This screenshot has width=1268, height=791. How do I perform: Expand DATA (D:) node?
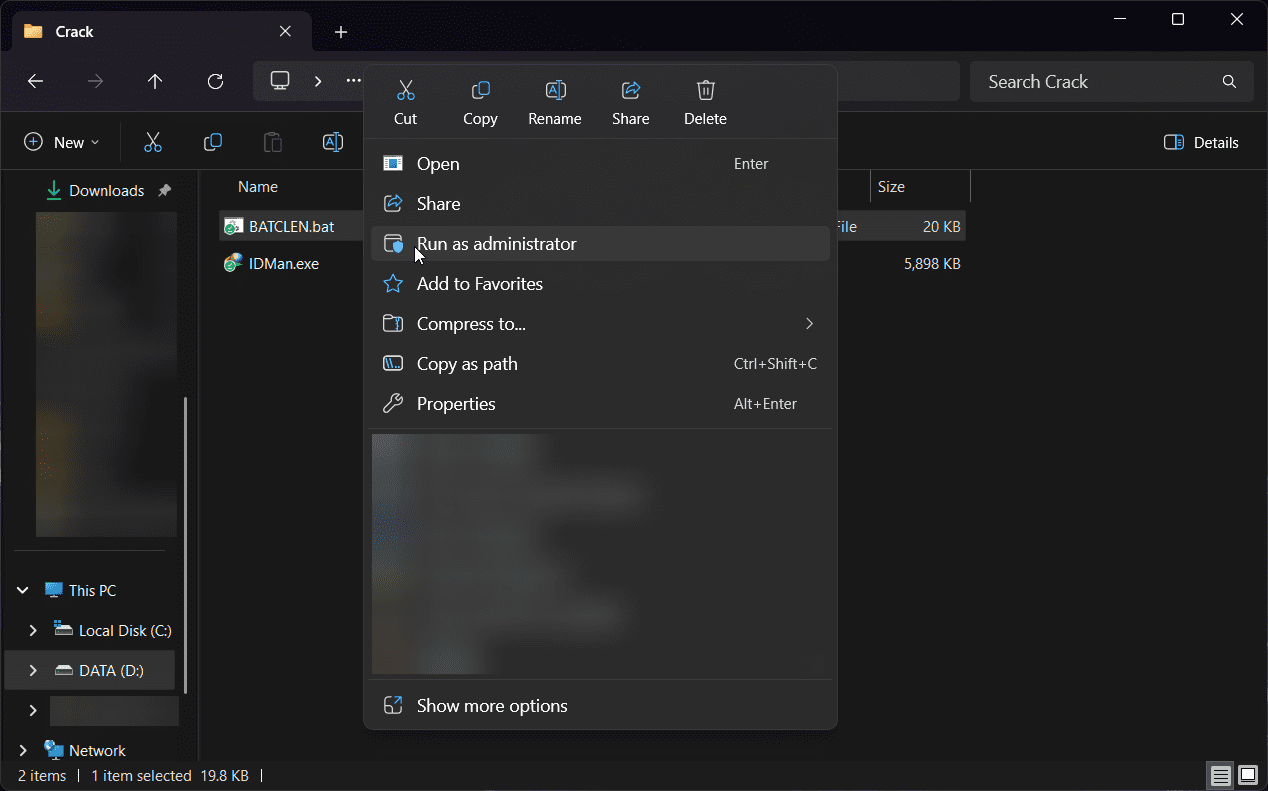tap(33, 671)
